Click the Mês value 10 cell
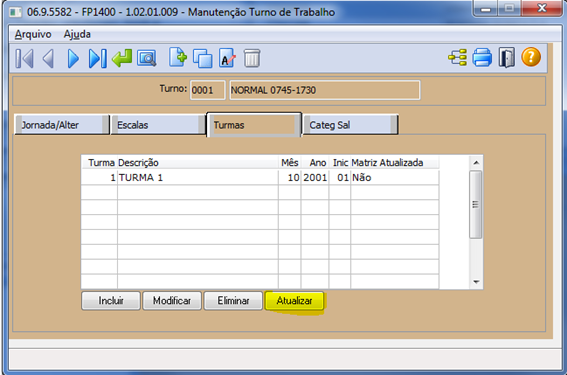This screenshot has width=567, height=375. pyautogui.click(x=289, y=178)
